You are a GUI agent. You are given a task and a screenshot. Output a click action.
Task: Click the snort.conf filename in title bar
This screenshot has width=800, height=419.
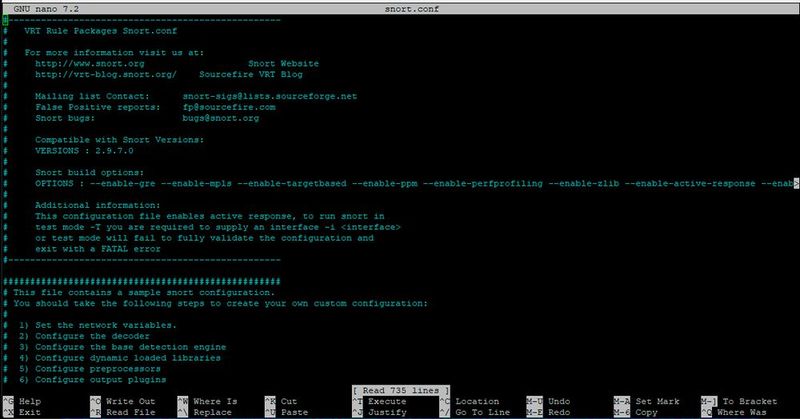pyautogui.click(x=412, y=9)
